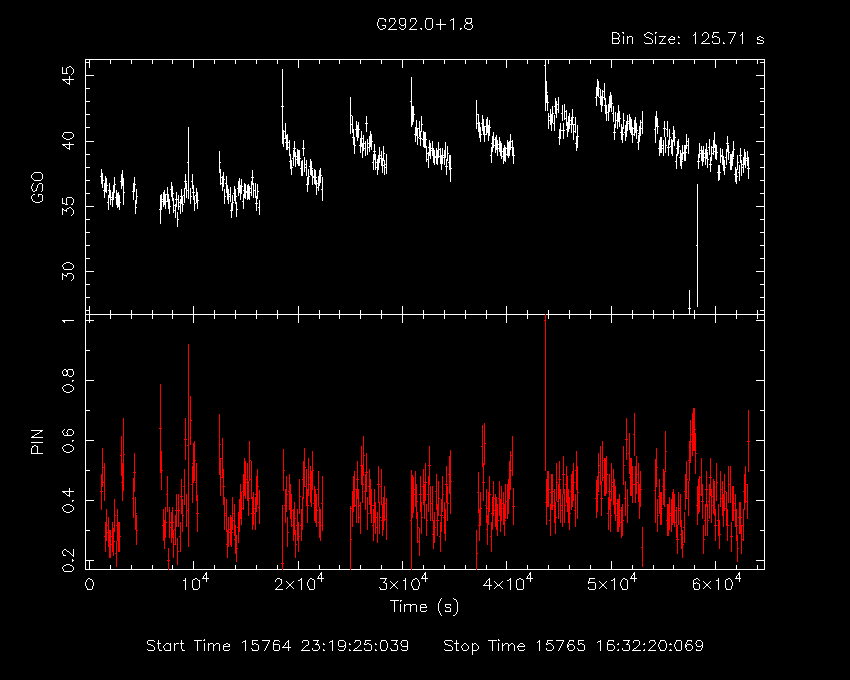Click the 0.6 tick label on PIN axis
850x680 pixels.
(69, 440)
